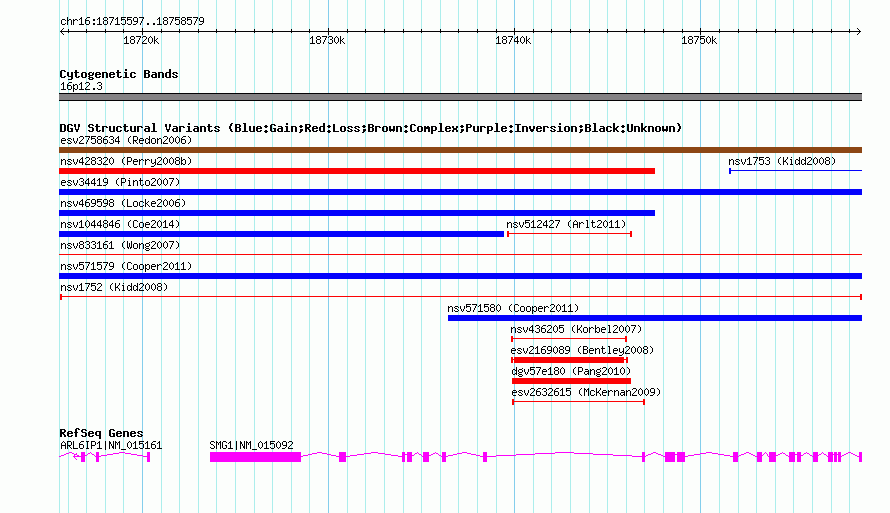Click the 18740k ruler tick label

[x=513, y=40]
